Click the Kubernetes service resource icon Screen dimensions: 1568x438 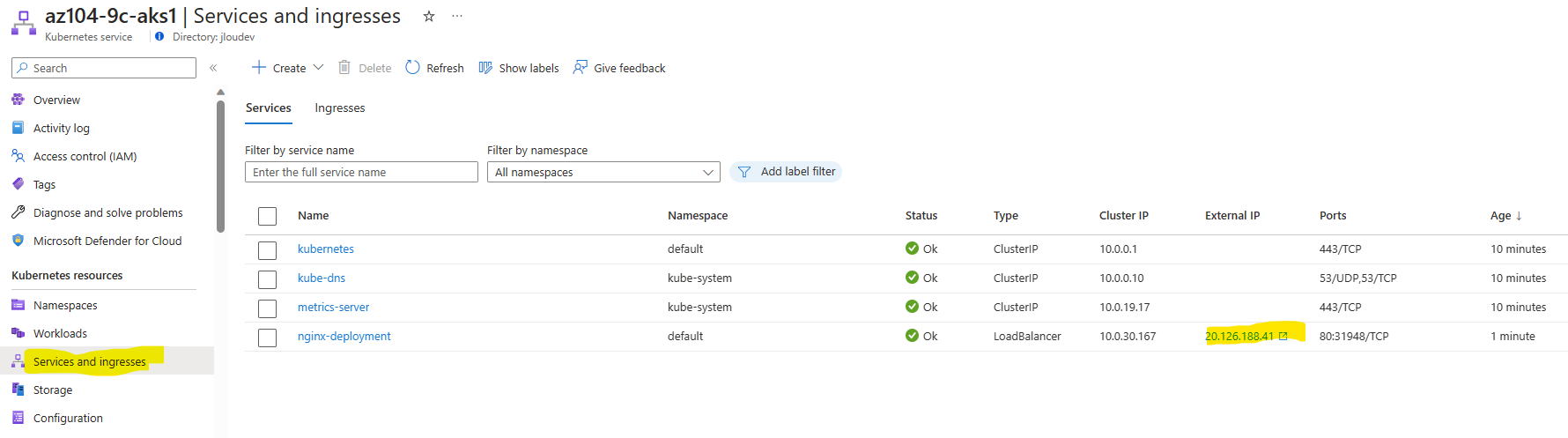coord(24,23)
